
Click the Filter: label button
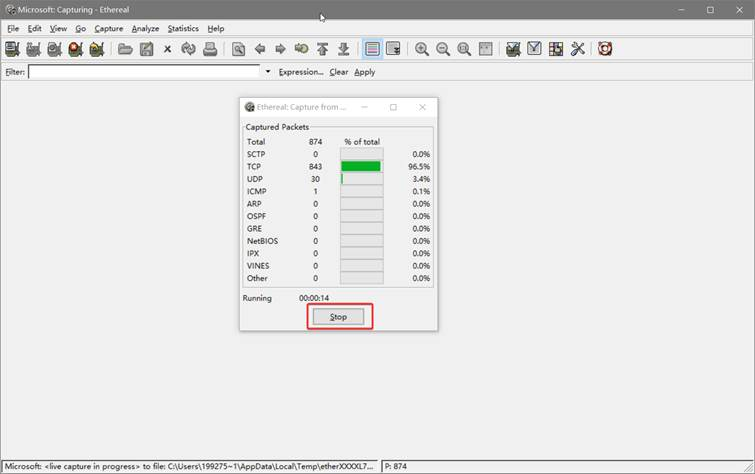click(15, 72)
